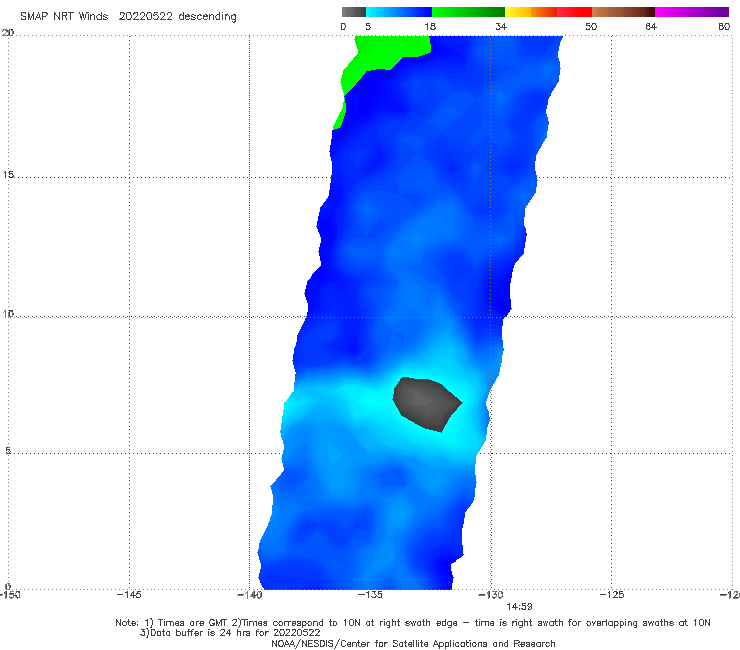Click the longitude label "-135"
This screenshot has width=740, height=650.
coord(370,595)
